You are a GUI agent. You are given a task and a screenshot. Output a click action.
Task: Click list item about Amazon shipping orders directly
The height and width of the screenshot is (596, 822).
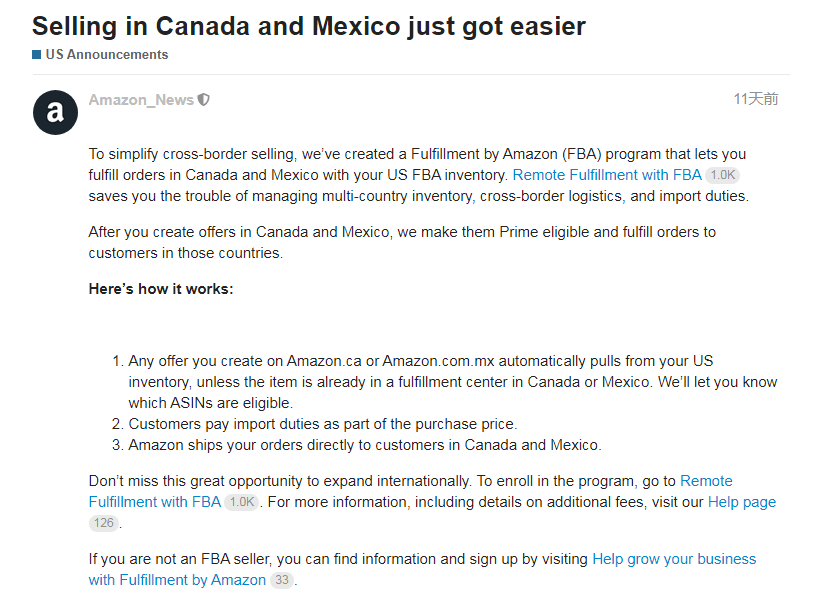365,445
